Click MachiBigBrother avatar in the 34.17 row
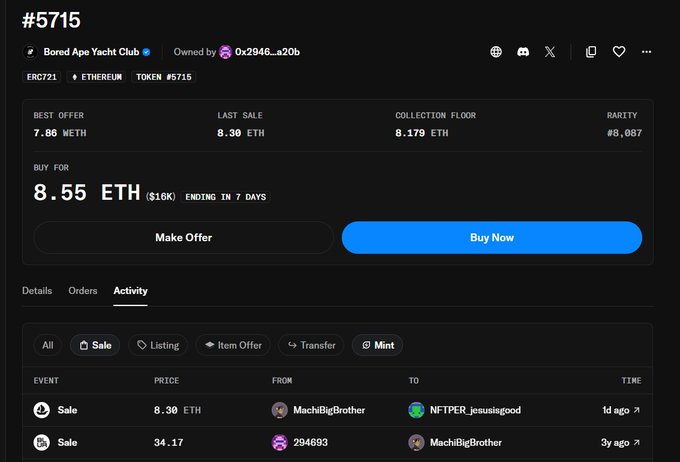The height and width of the screenshot is (462, 680). [x=416, y=442]
